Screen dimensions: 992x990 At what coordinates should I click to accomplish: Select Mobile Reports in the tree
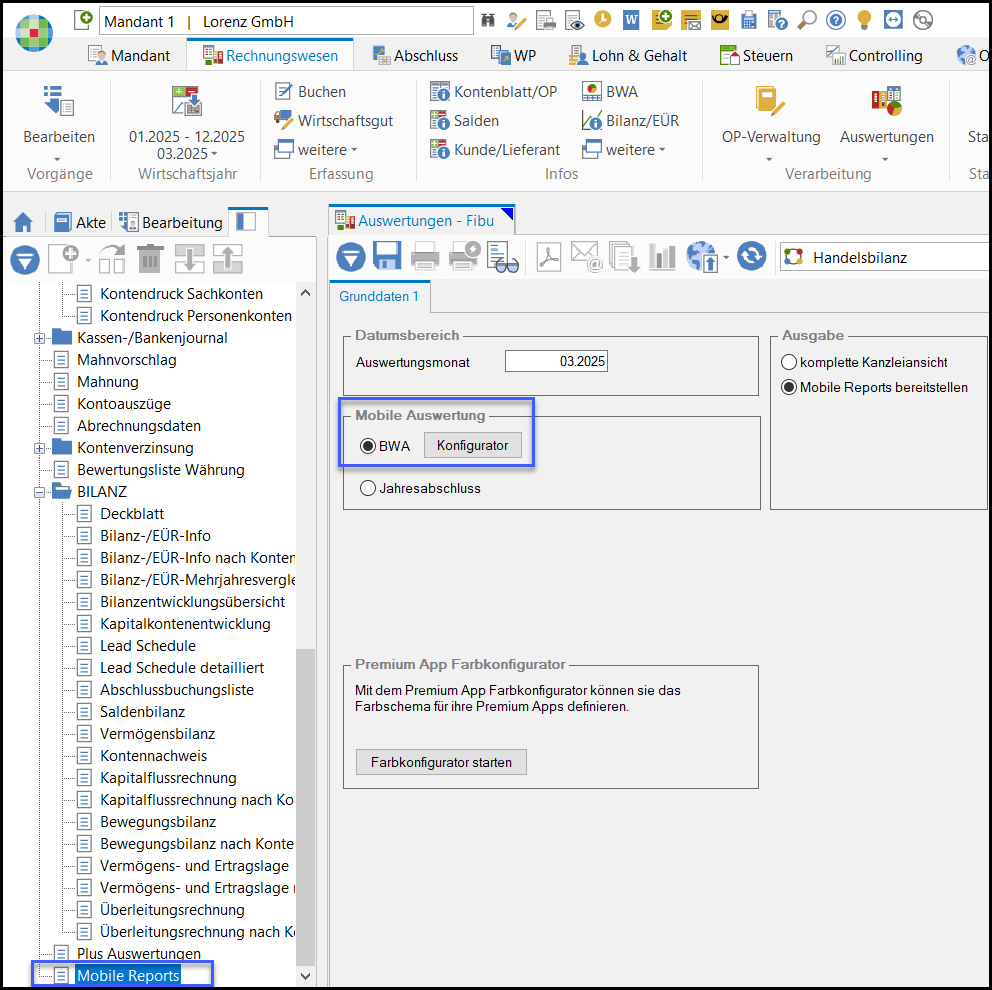coord(128,975)
